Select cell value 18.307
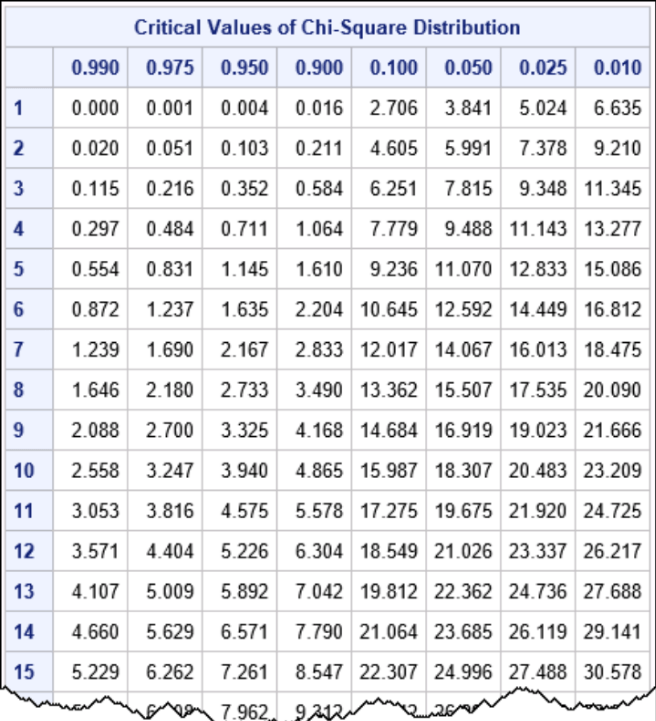The height and width of the screenshot is (721, 656). (463, 470)
